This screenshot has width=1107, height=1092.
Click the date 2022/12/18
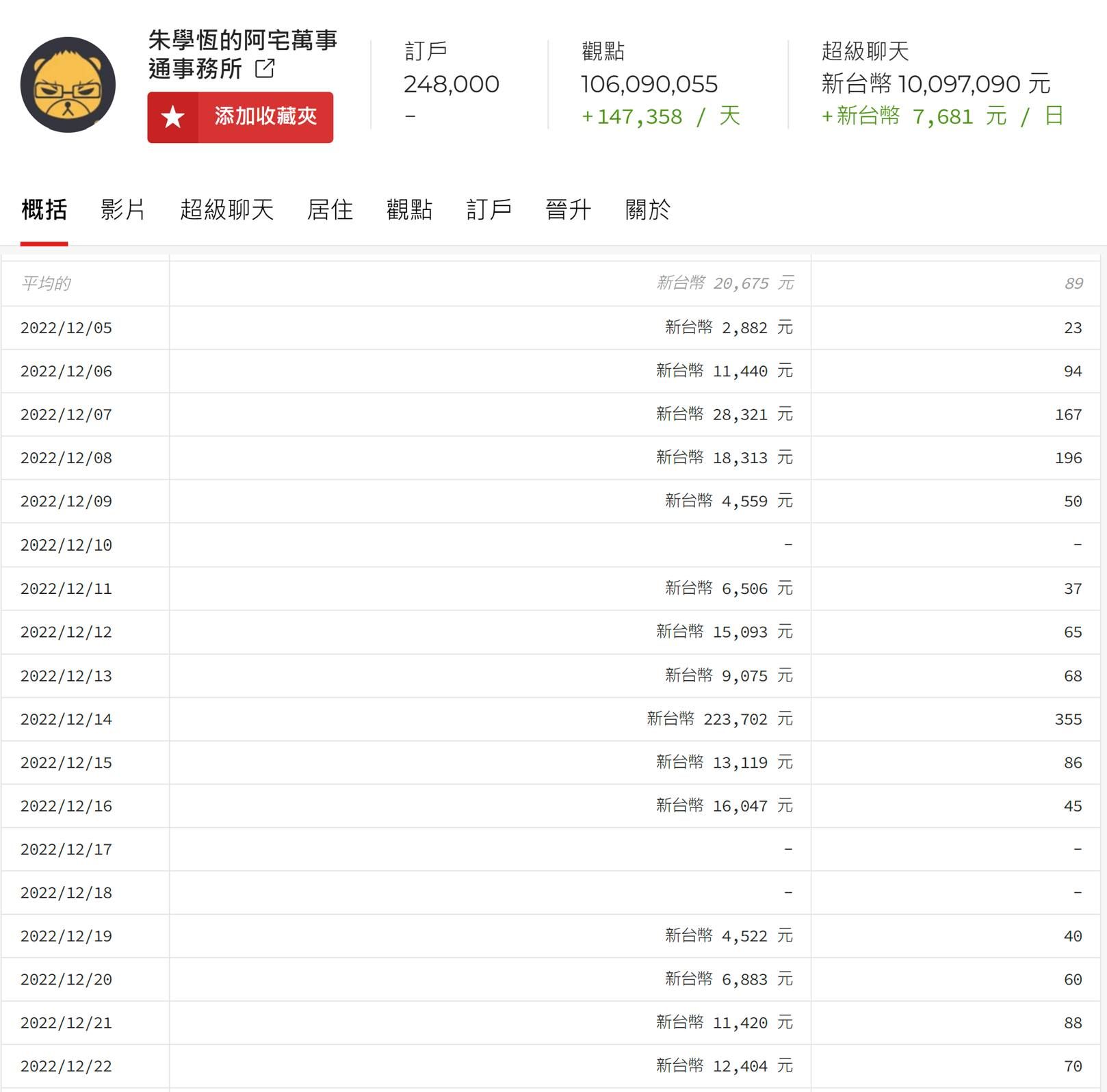(66, 894)
